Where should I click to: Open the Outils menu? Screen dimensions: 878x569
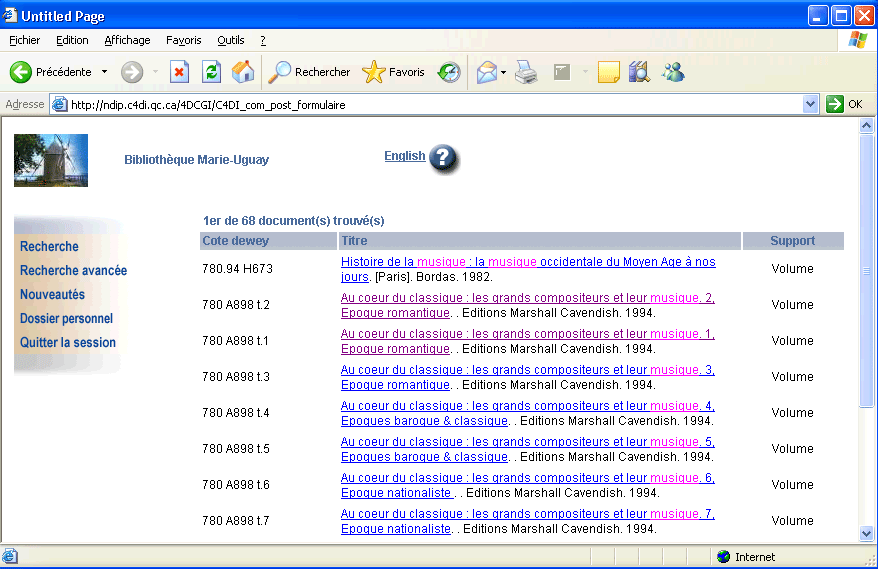230,40
